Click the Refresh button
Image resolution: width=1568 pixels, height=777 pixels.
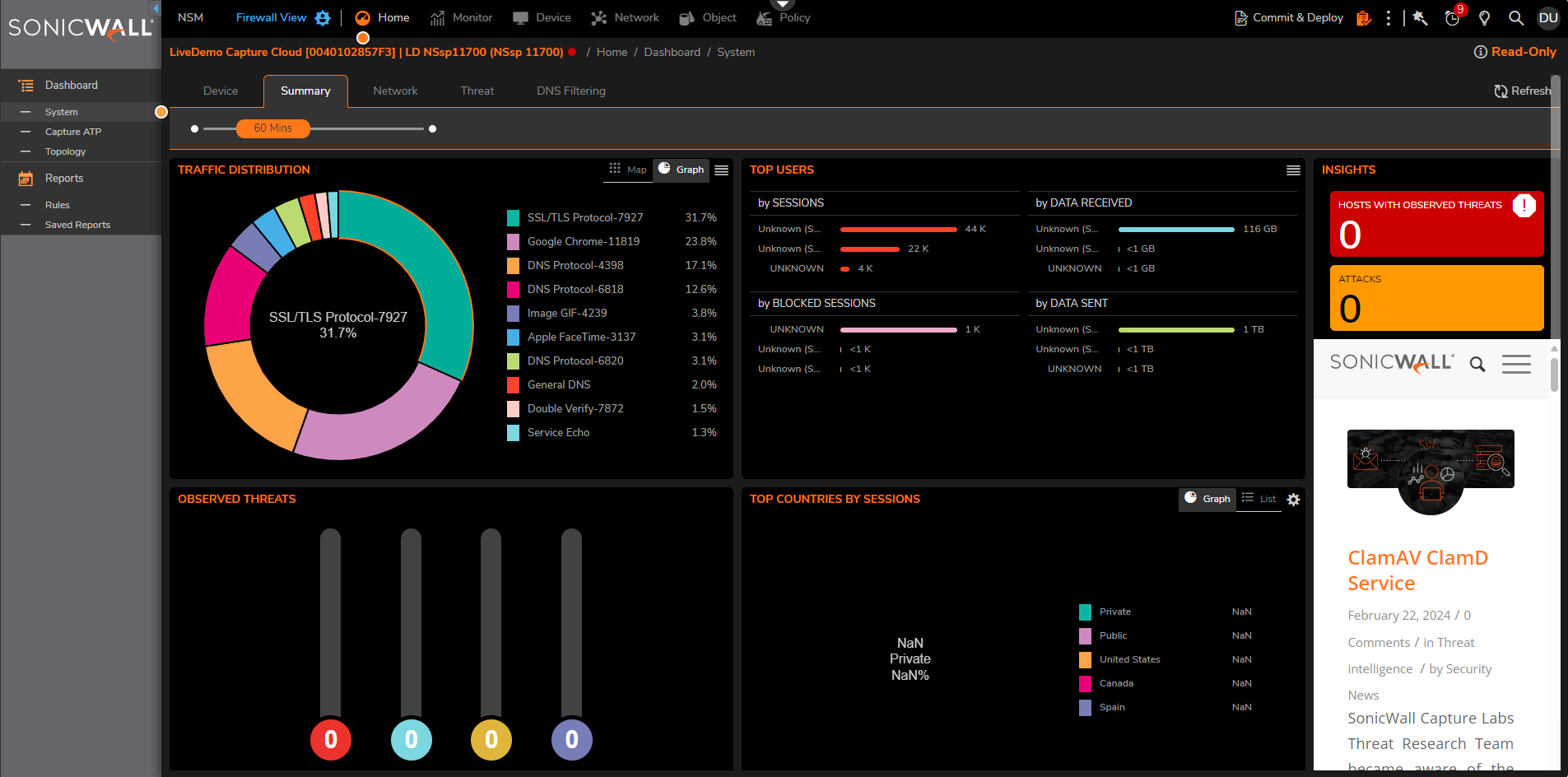point(1522,91)
